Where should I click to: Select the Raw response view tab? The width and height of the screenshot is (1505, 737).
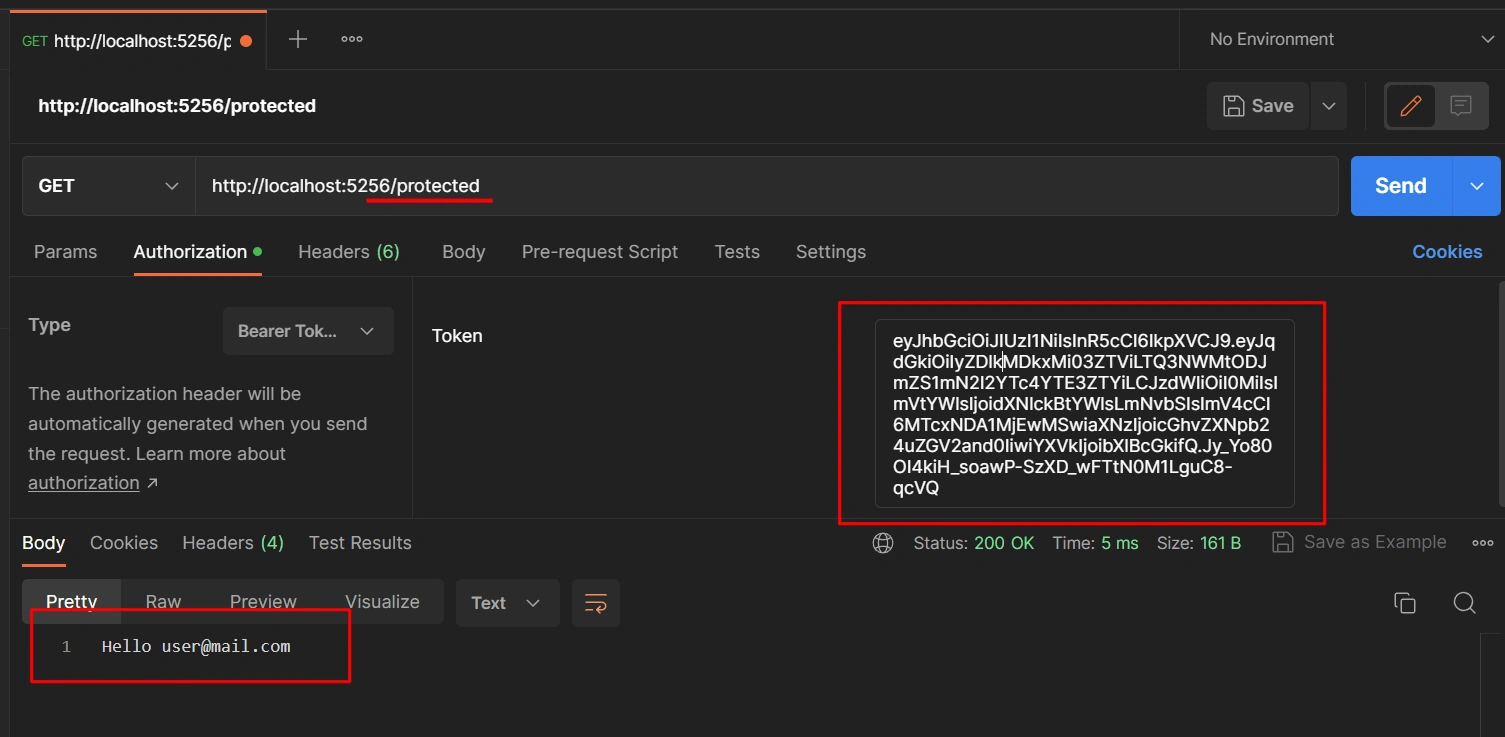point(163,602)
